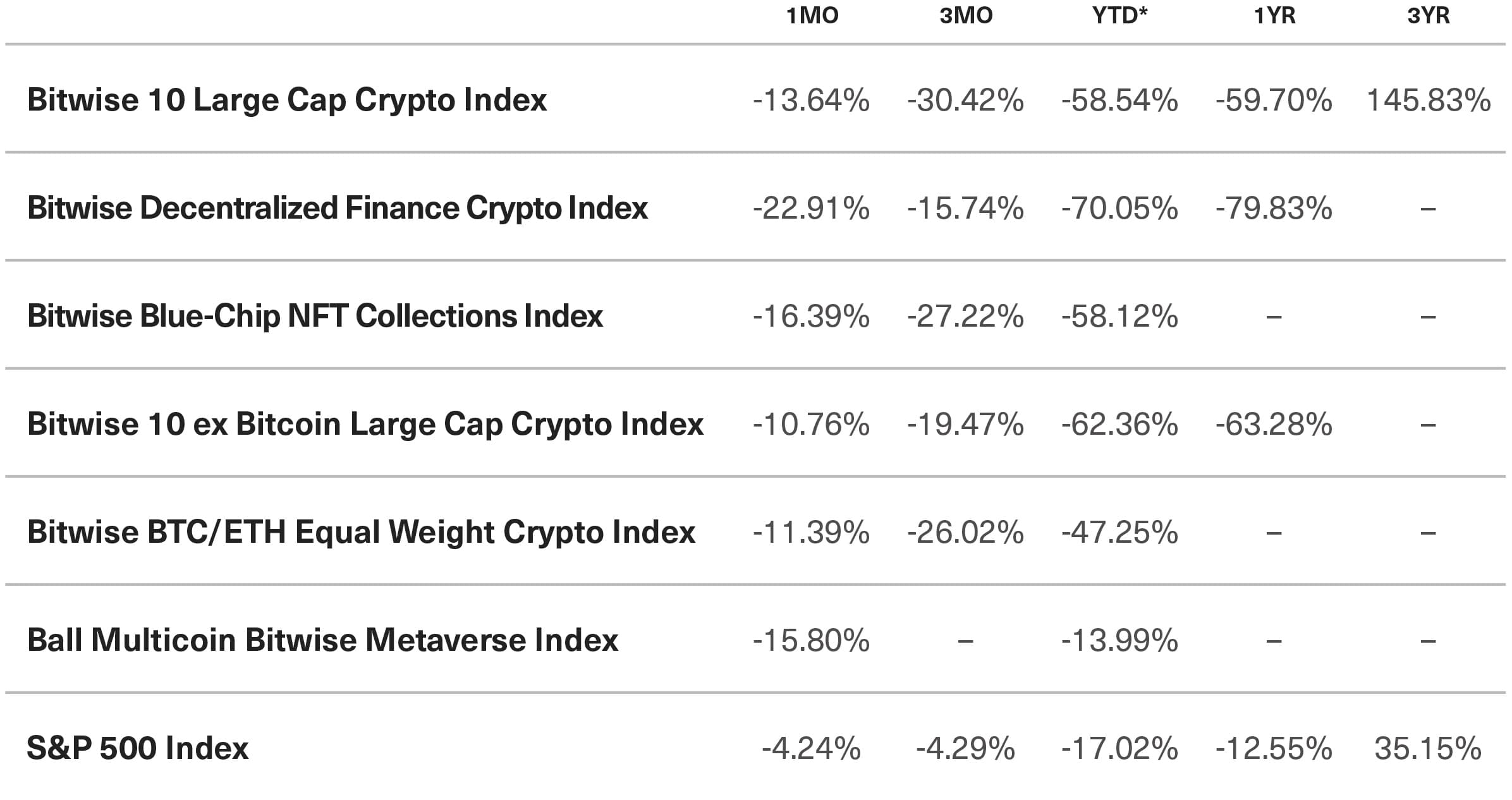The height and width of the screenshot is (800, 1512).
Task: Select the 3YR column header
Action: [1429, 15]
